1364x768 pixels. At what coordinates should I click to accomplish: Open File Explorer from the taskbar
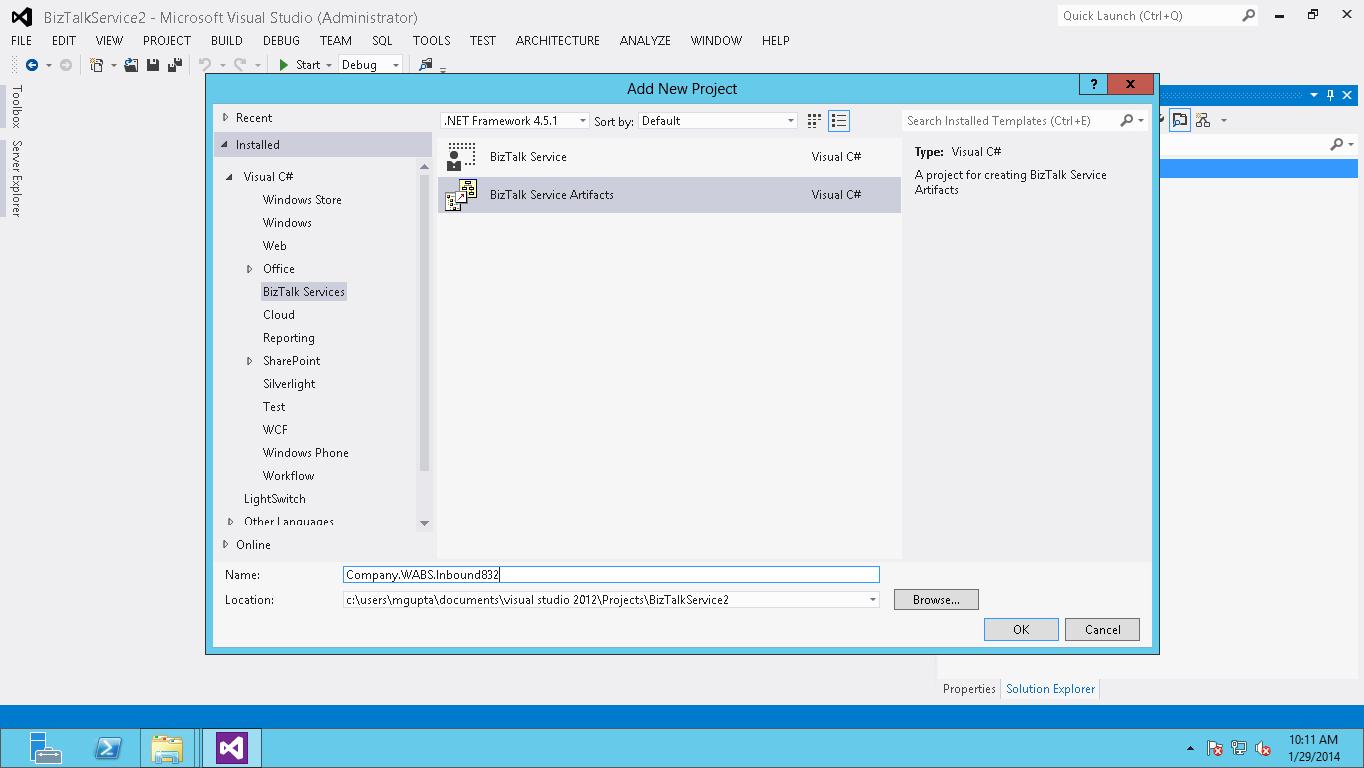coord(168,748)
